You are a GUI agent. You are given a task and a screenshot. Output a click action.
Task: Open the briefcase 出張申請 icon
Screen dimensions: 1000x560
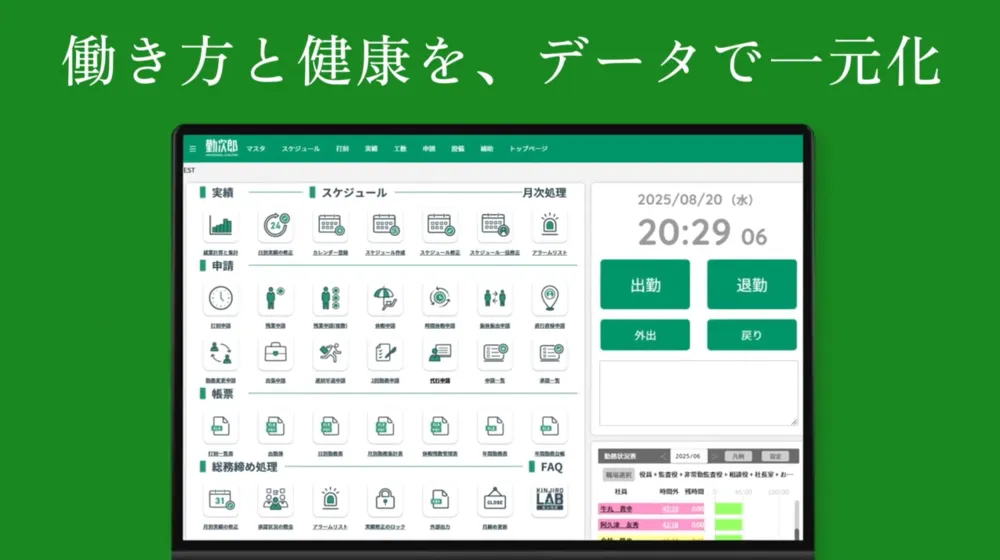coord(276,353)
